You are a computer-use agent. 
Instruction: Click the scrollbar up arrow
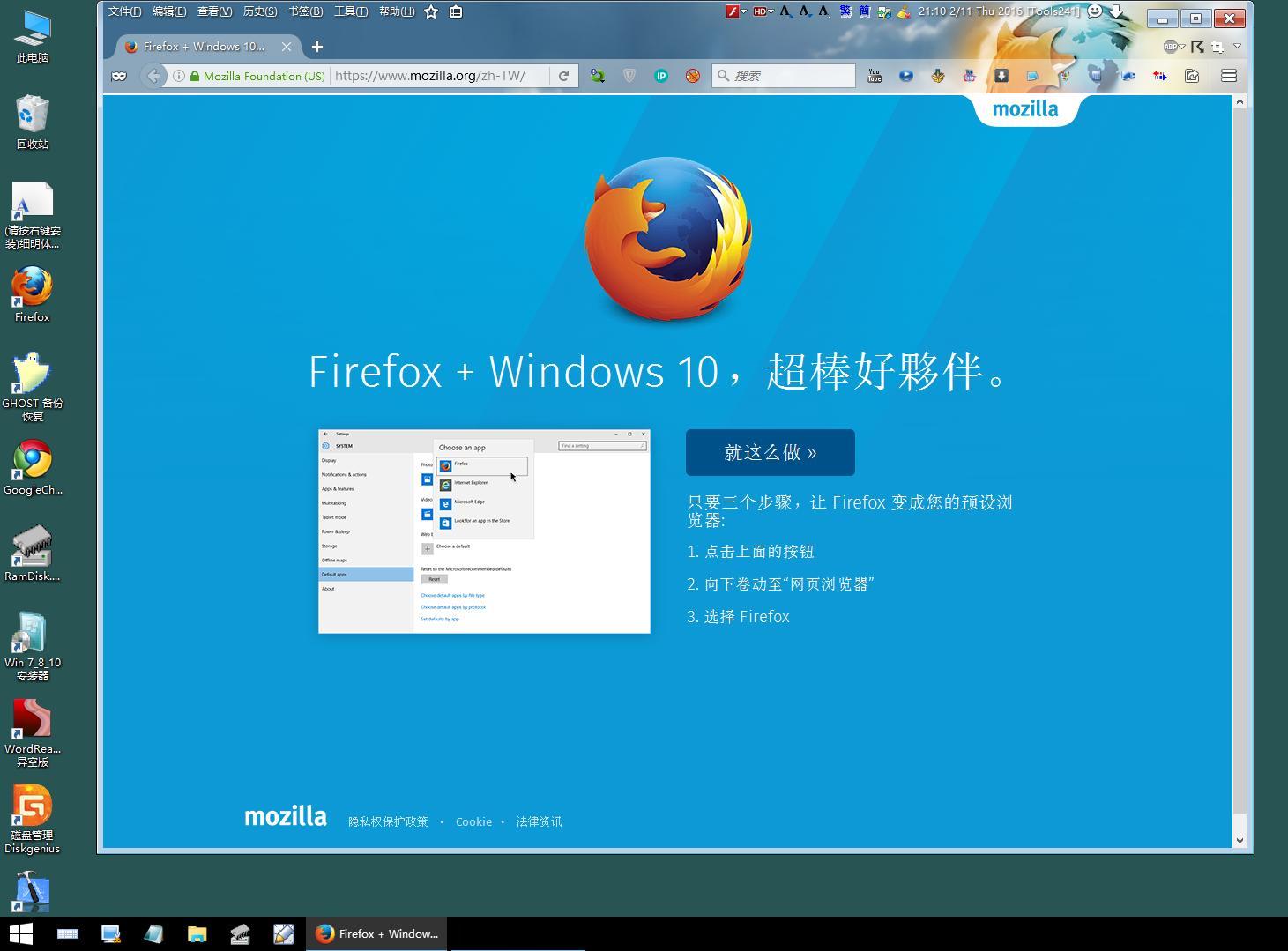point(1240,102)
